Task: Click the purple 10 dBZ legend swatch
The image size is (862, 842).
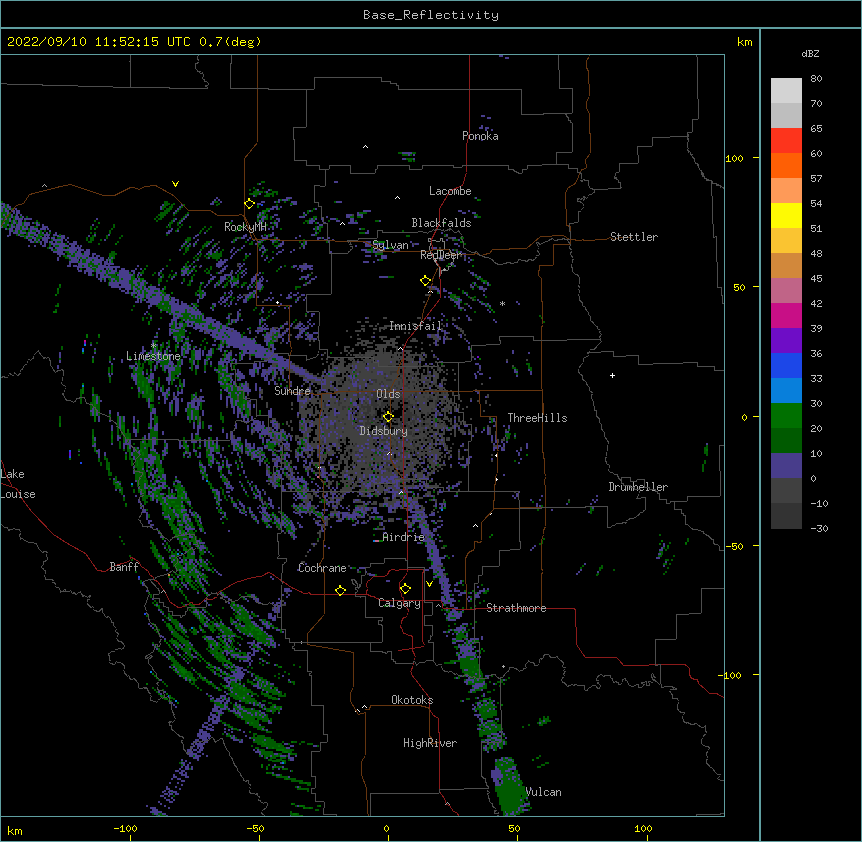Action: coord(786,466)
